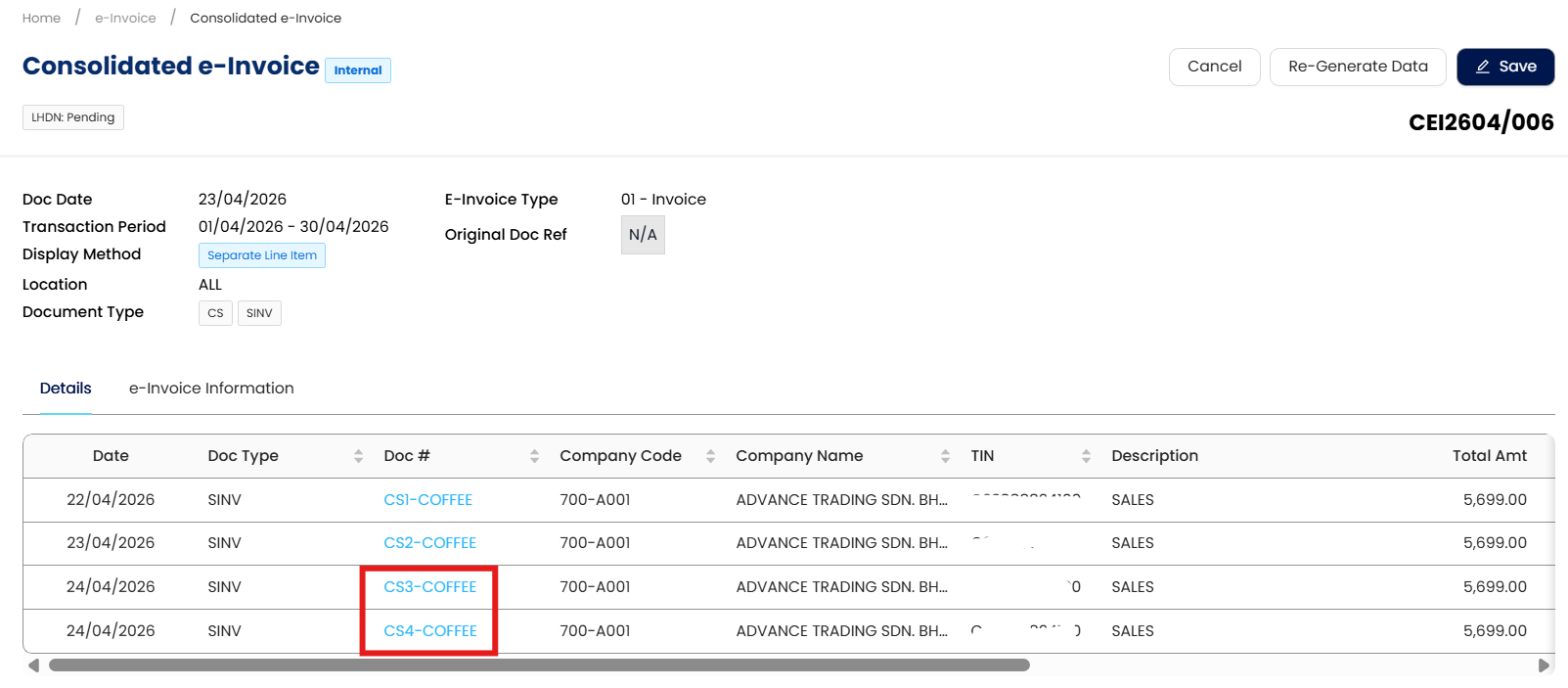
Task: Go to Home breadcrumb
Action: click(41, 19)
